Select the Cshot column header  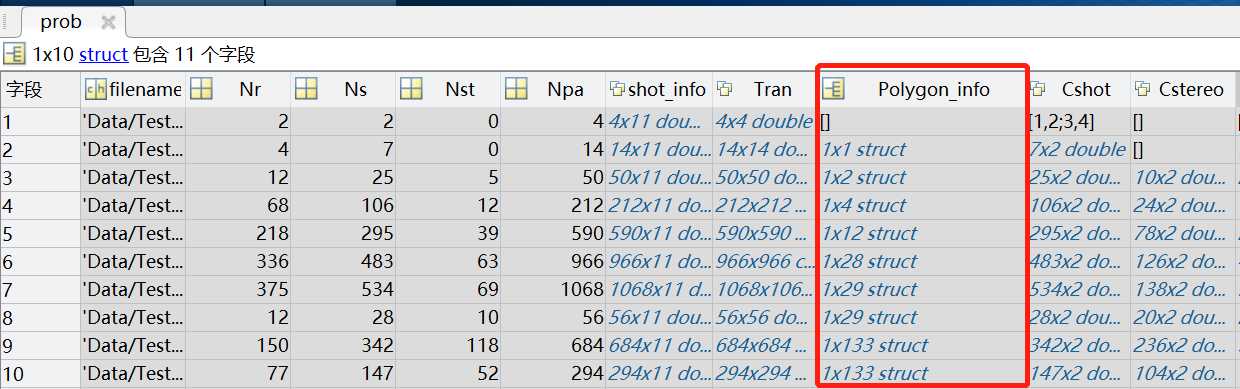(x=1078, y=89)
